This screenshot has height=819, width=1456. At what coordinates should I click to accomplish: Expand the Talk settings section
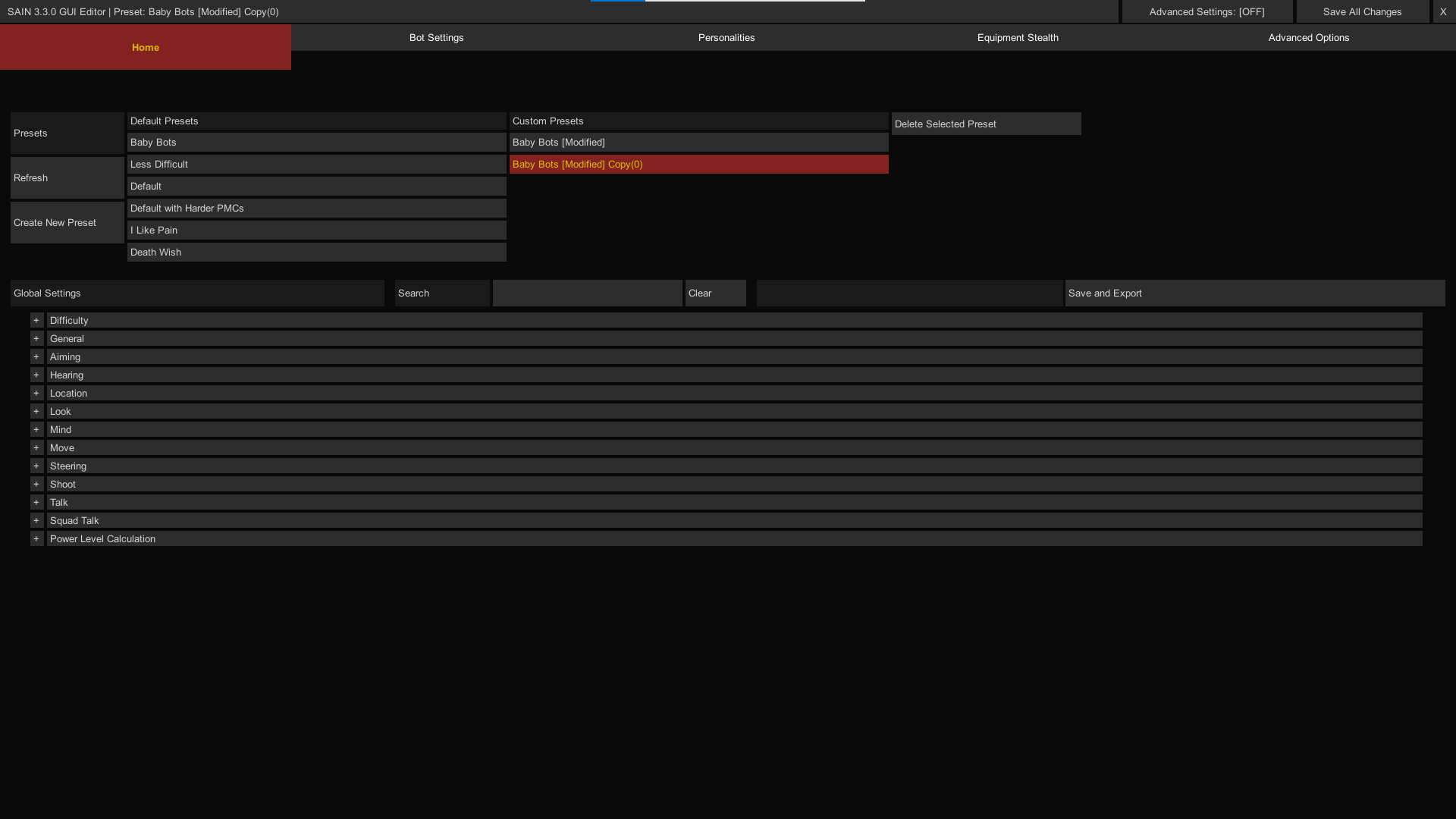click(x=36, y=503)
